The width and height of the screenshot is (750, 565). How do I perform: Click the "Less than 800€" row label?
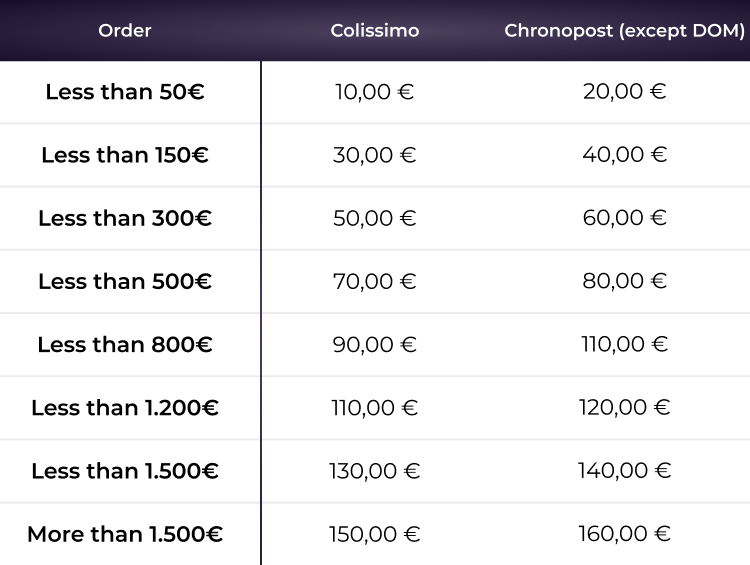tap(125, 345)
